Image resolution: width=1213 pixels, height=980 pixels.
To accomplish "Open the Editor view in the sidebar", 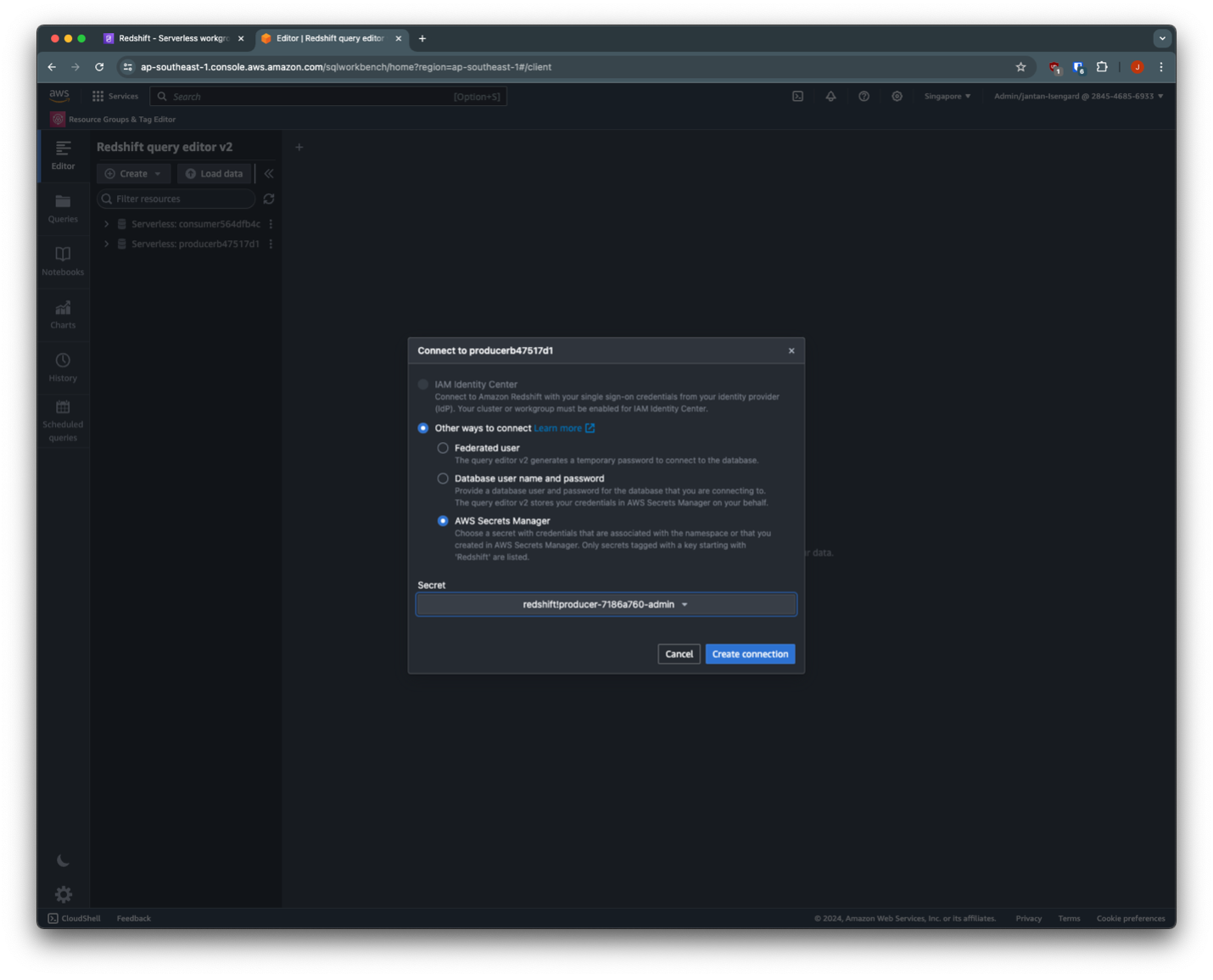I will [x=63, y=155].
